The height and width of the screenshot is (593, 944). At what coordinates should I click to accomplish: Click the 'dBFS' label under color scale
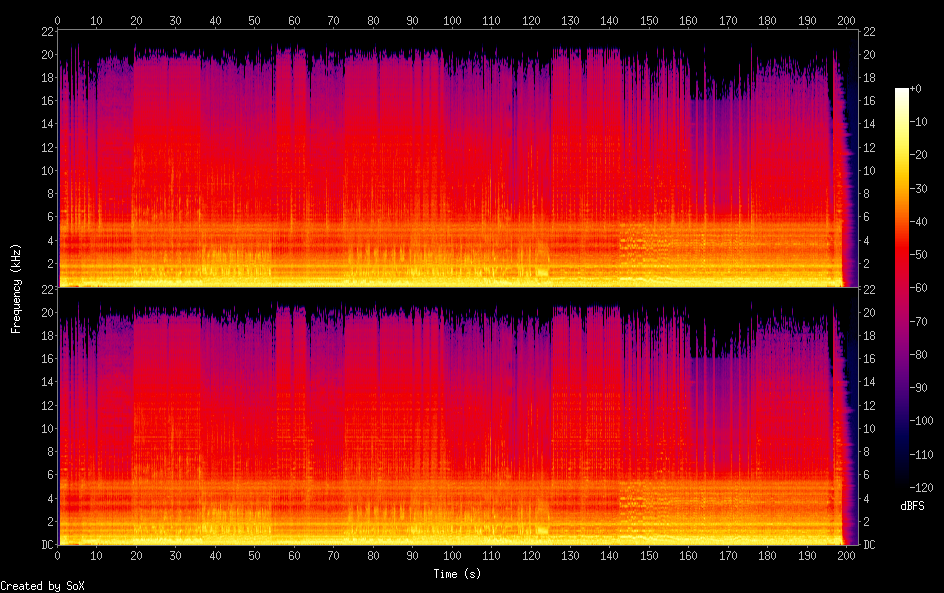pyautogui.click(x=912, y=506)
